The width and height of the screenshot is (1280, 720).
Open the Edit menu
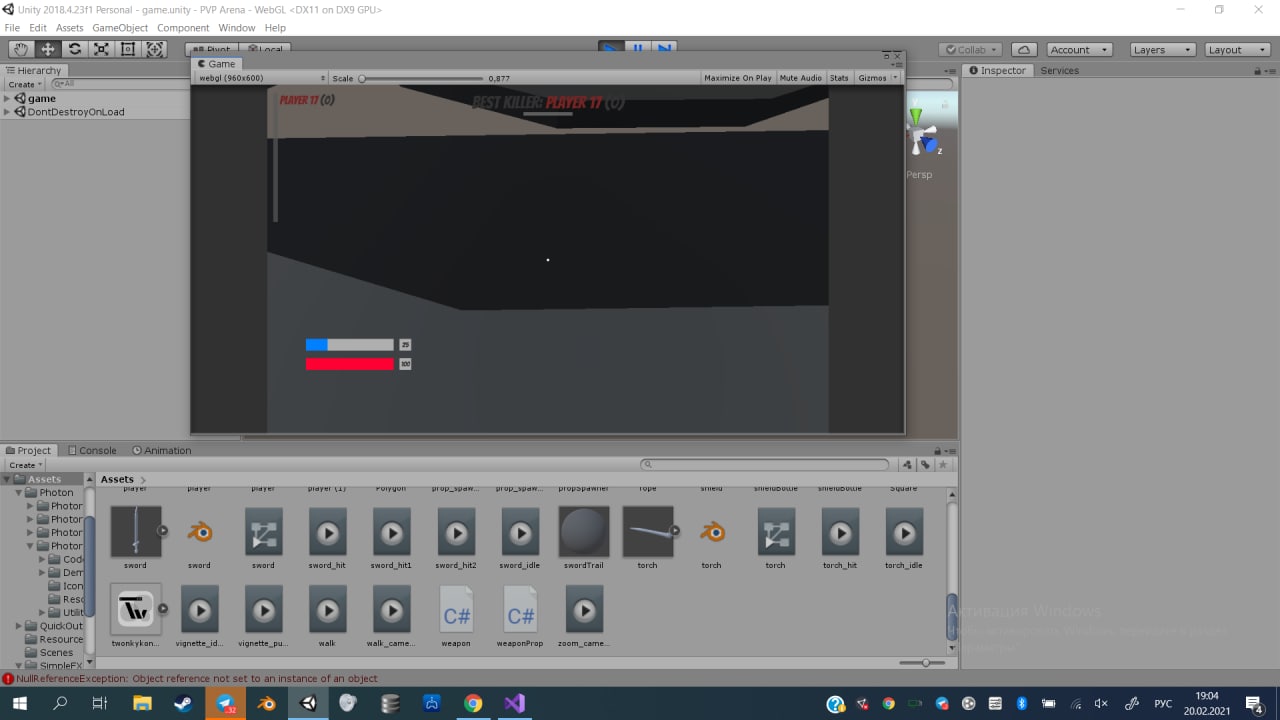coord(38,28)
